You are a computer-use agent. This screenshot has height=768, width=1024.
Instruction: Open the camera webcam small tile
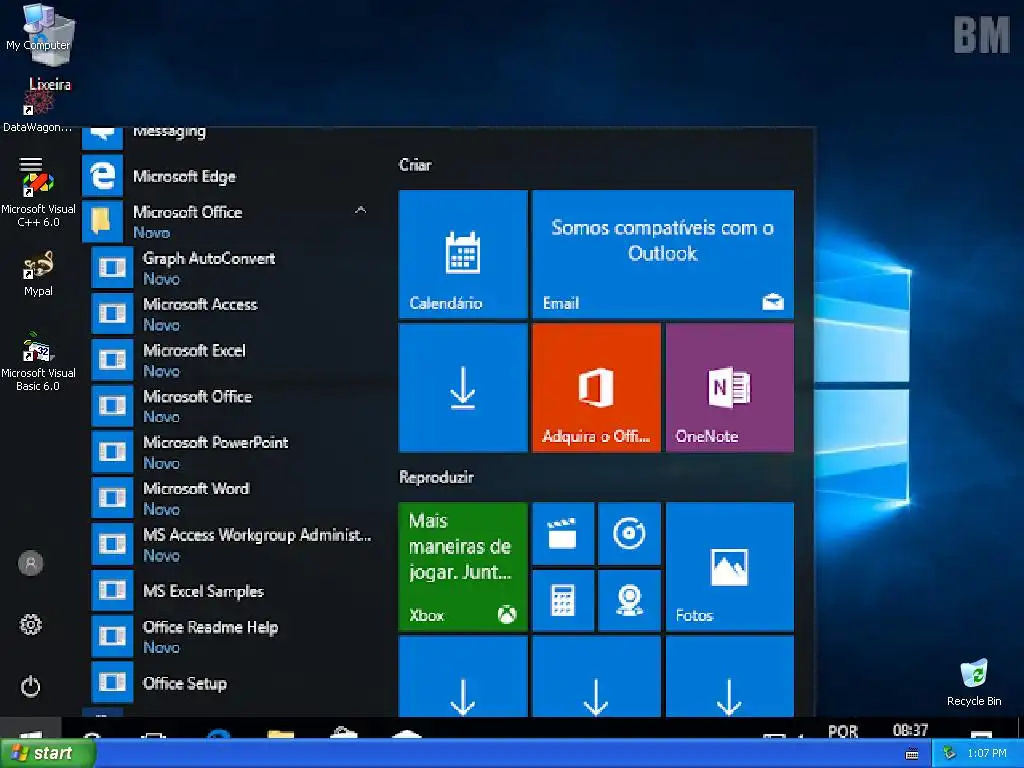(629, 600)
